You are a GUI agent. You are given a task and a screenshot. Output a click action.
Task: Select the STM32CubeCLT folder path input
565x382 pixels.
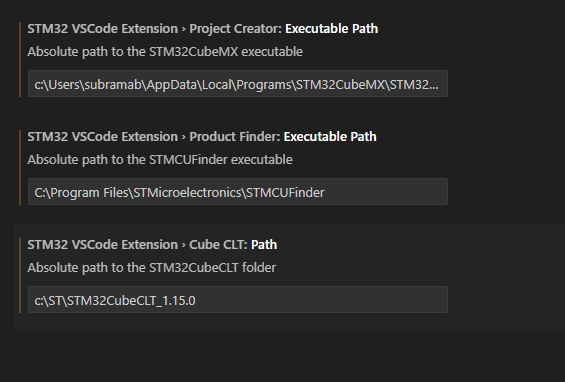(238, 300)
